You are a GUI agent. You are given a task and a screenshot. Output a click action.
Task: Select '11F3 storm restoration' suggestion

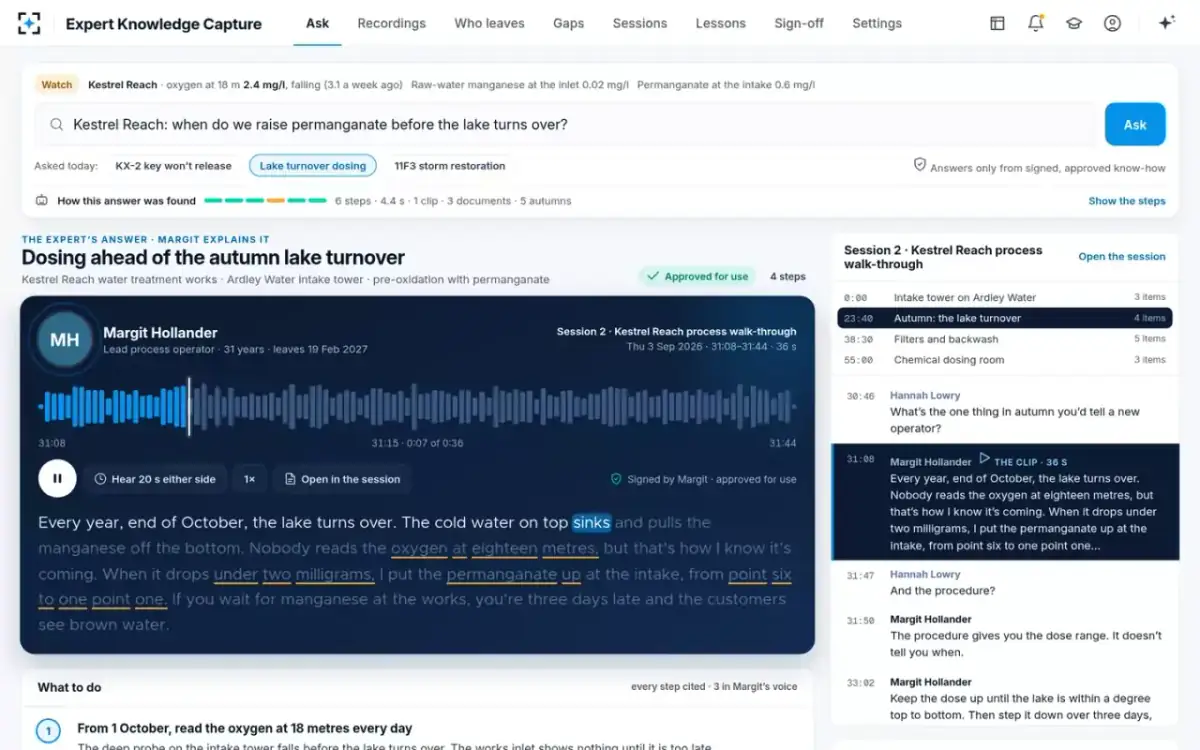(x=450, y=166)
